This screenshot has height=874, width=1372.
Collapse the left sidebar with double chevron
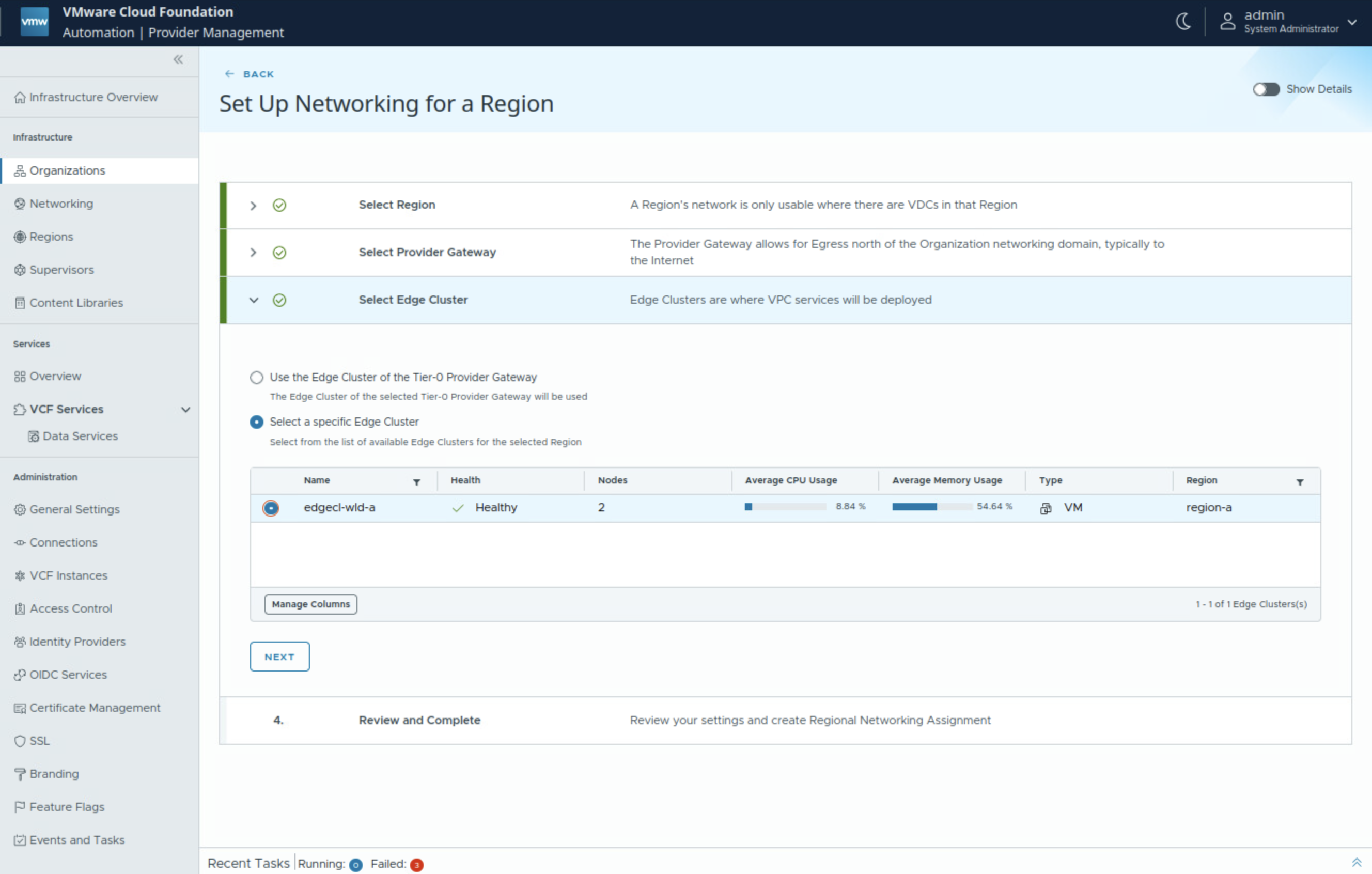click(178, 60)
